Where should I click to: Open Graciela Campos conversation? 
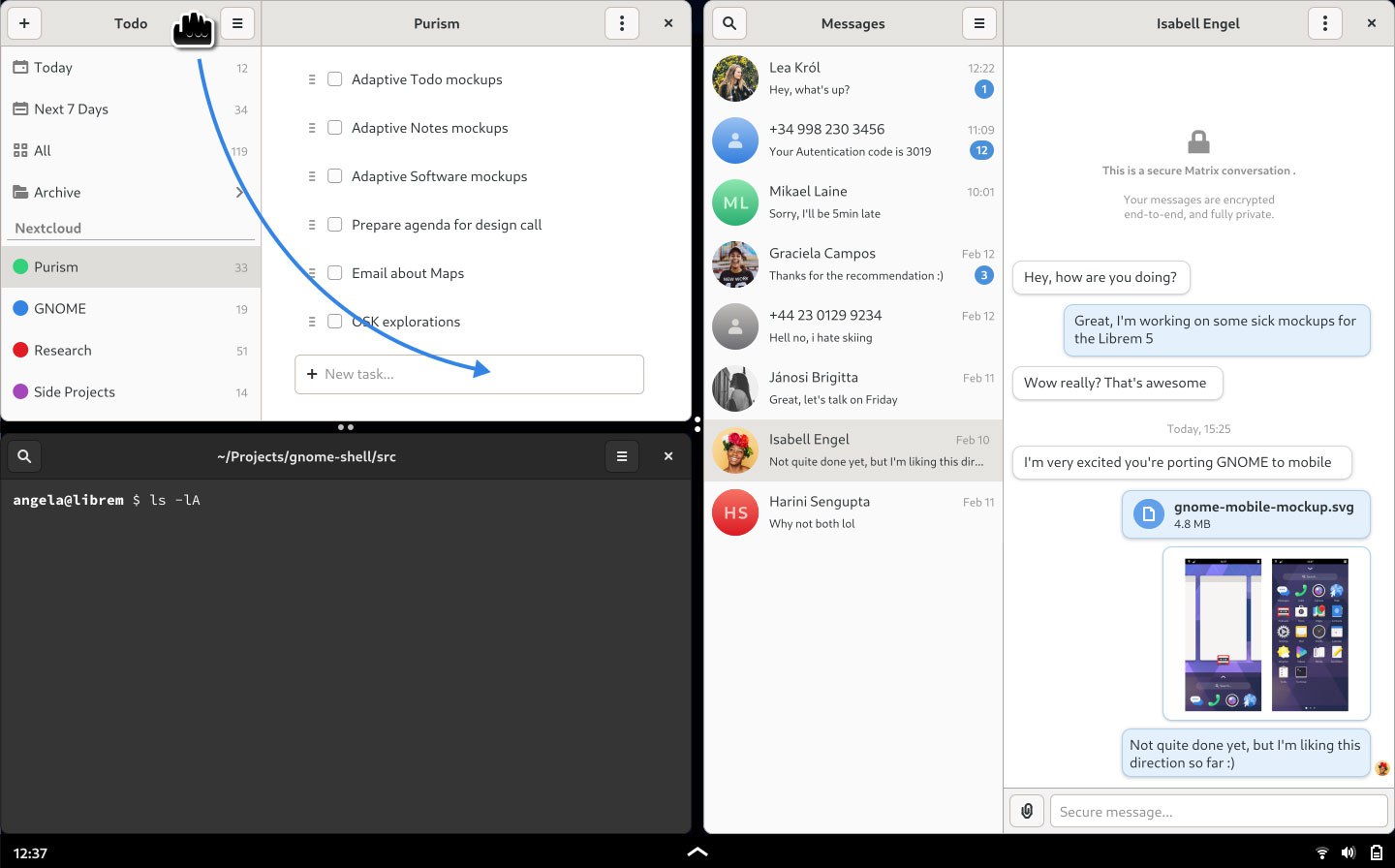(853, 264)
